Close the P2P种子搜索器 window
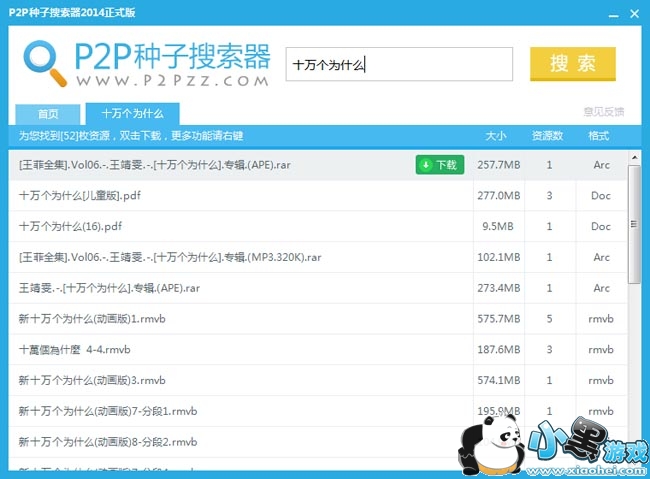This screenshot has width=650, height=479. click(634, 14)
